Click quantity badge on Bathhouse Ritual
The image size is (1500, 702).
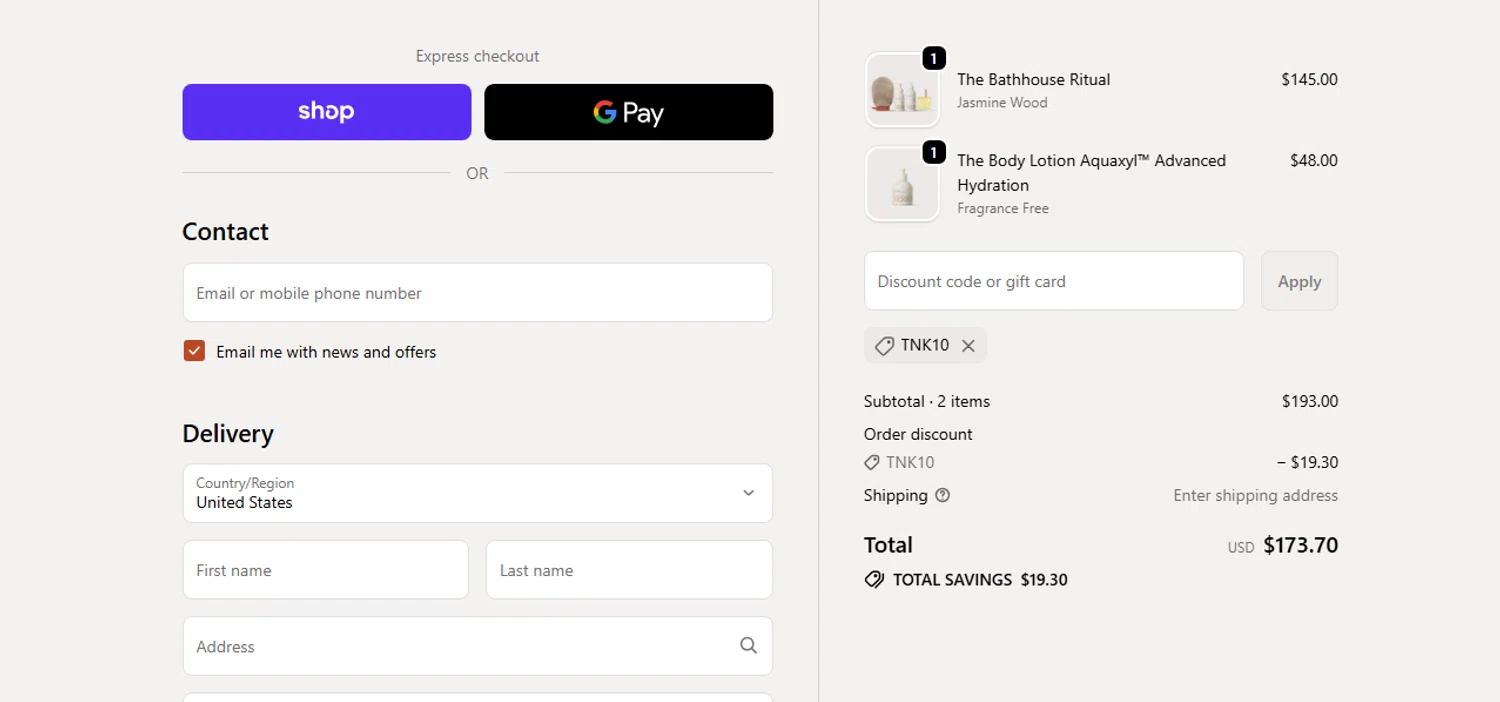pos(933,59)
